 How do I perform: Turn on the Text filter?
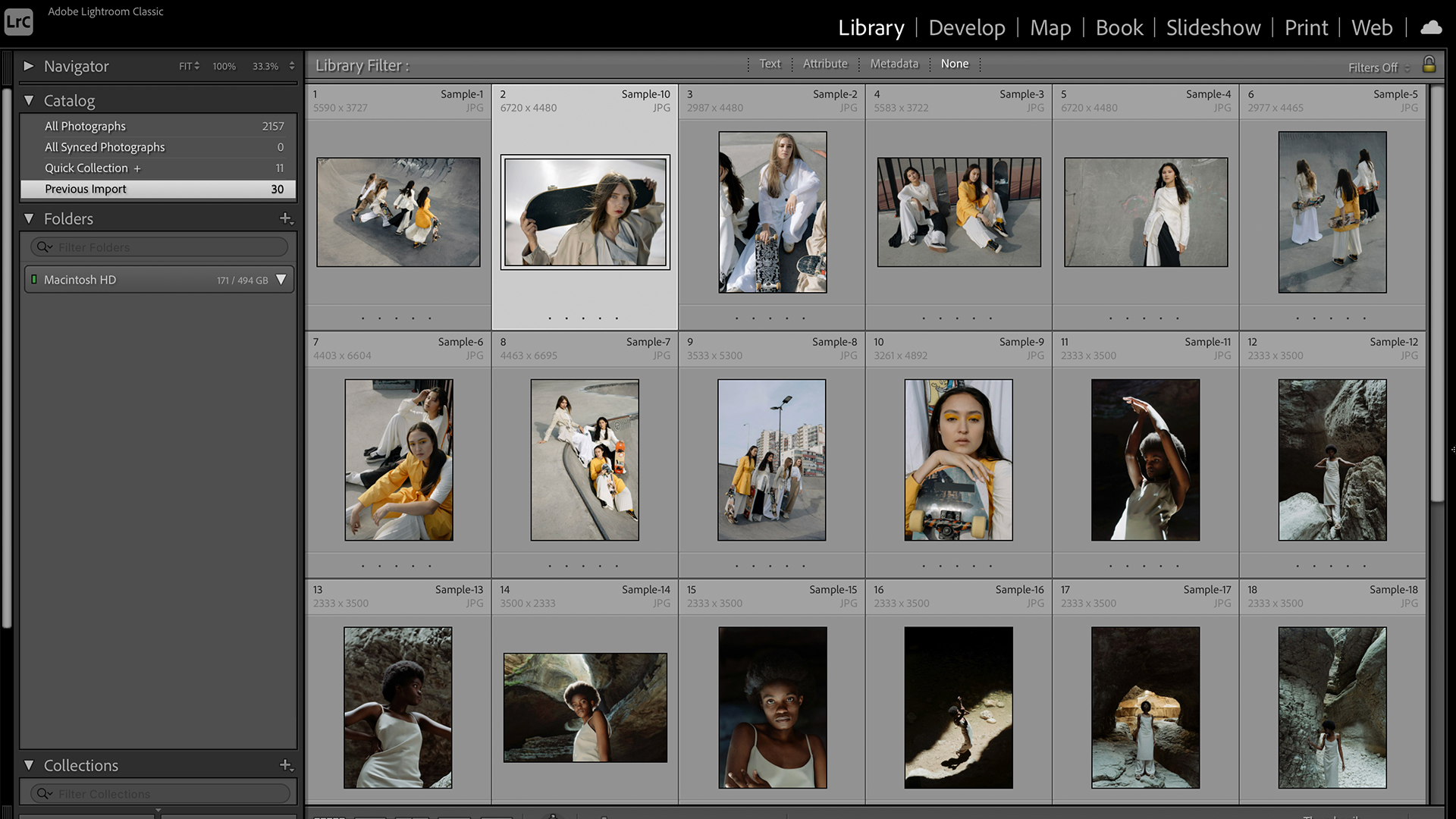tap(770, 64)
